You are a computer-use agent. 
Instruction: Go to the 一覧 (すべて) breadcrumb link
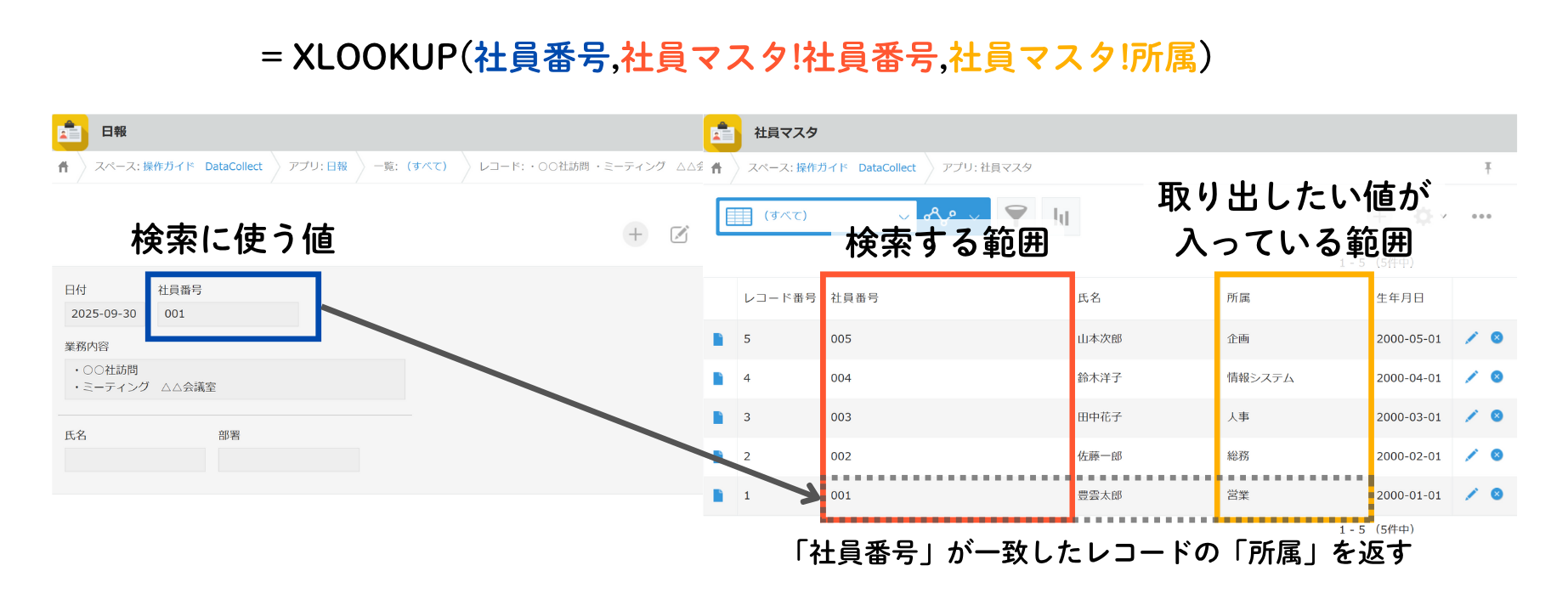(410, 167)
